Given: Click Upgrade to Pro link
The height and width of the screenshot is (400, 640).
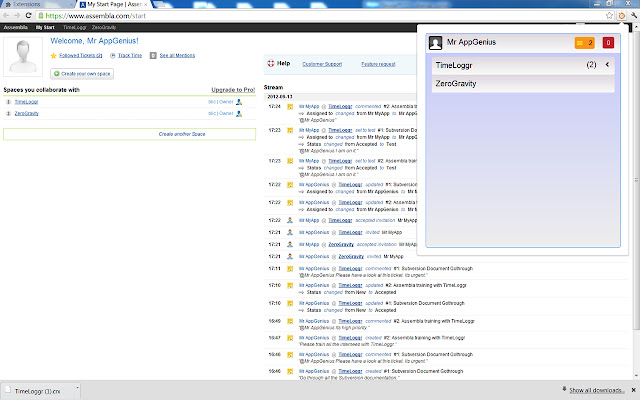Looking at the screenshot, I should tap(233, 90).
